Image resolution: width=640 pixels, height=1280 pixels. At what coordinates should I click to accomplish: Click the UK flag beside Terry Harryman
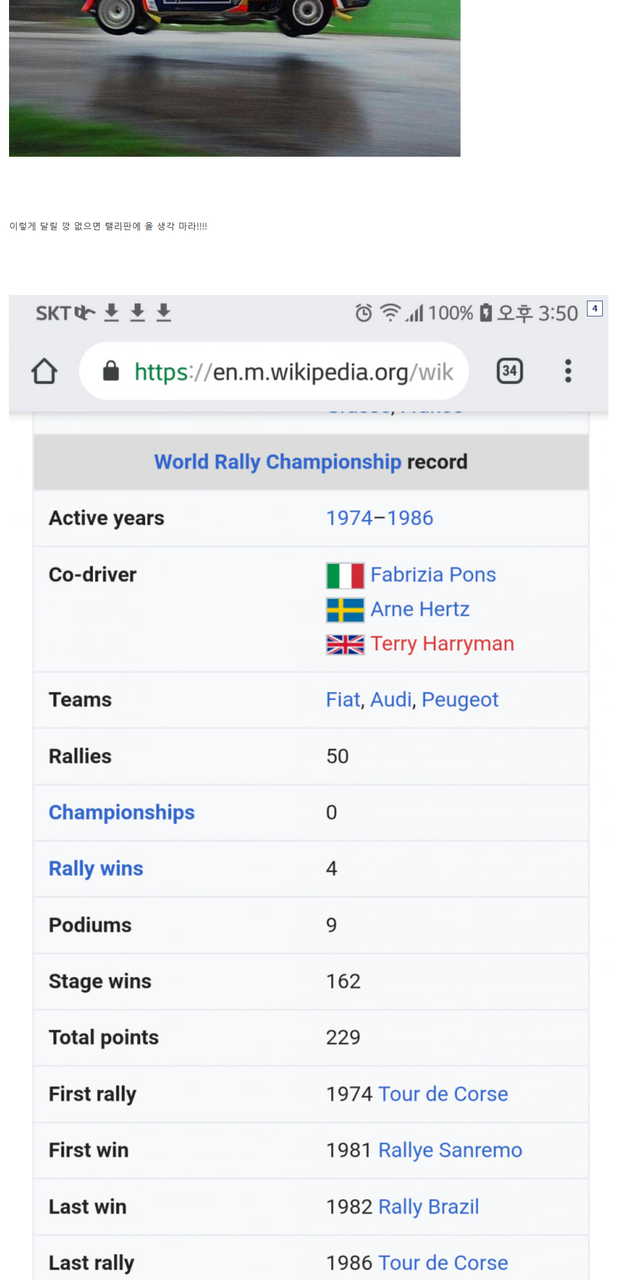point(345,644)
